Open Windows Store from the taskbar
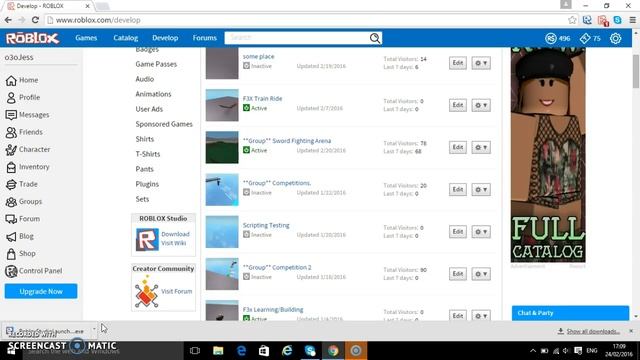 tap(264, 351)
